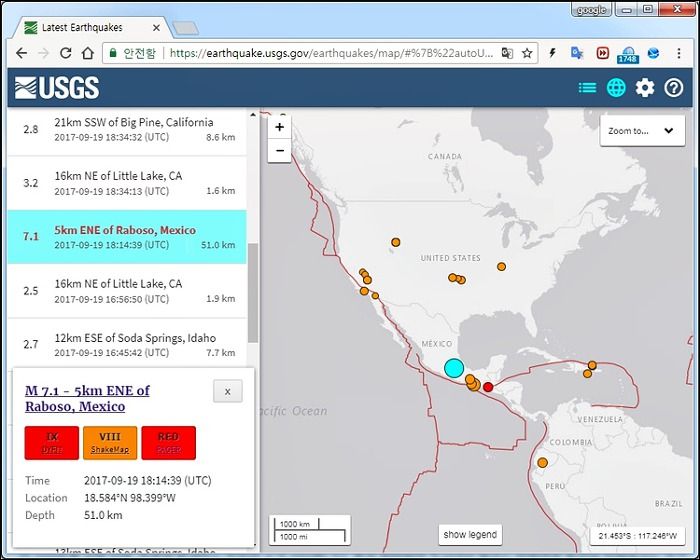
Task: Click the google profile button in title bar
Action: [591, 10]
